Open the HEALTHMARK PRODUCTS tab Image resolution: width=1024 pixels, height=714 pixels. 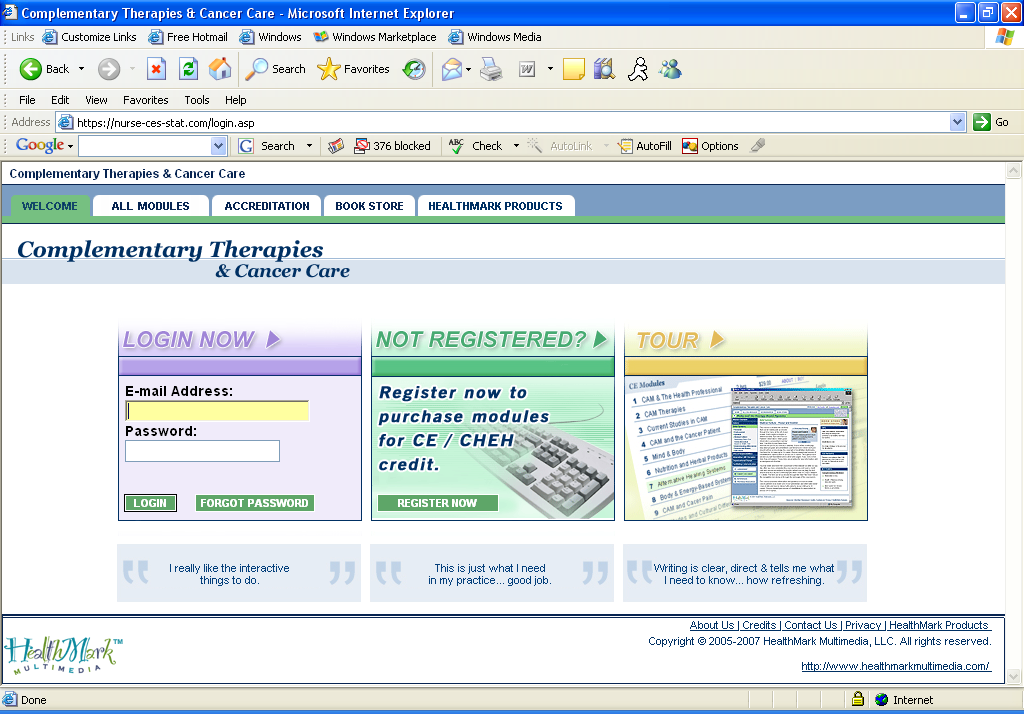point(495,206)
